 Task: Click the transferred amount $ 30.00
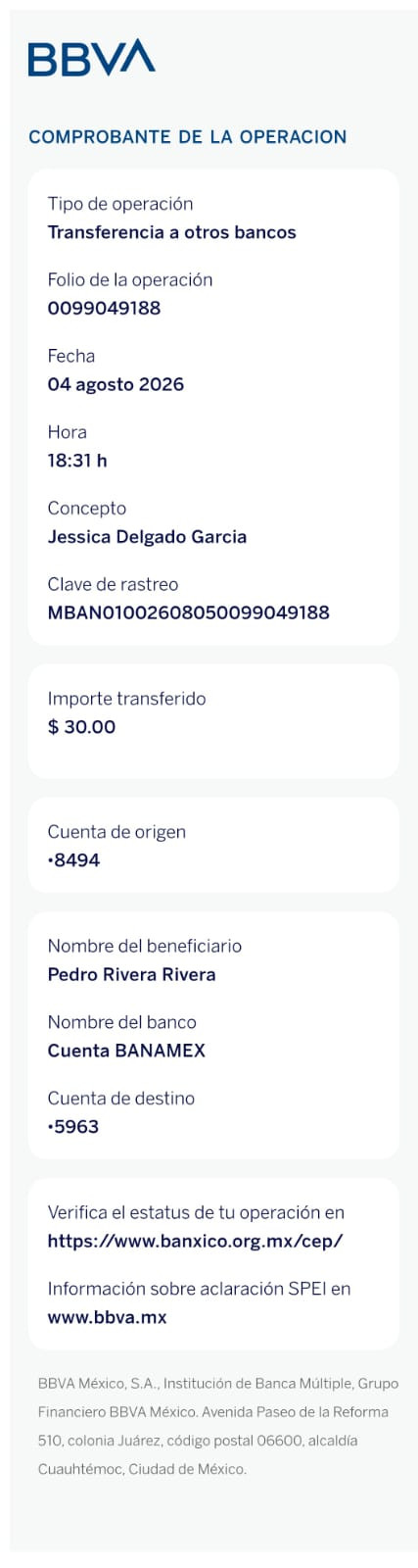coord(81,727)
